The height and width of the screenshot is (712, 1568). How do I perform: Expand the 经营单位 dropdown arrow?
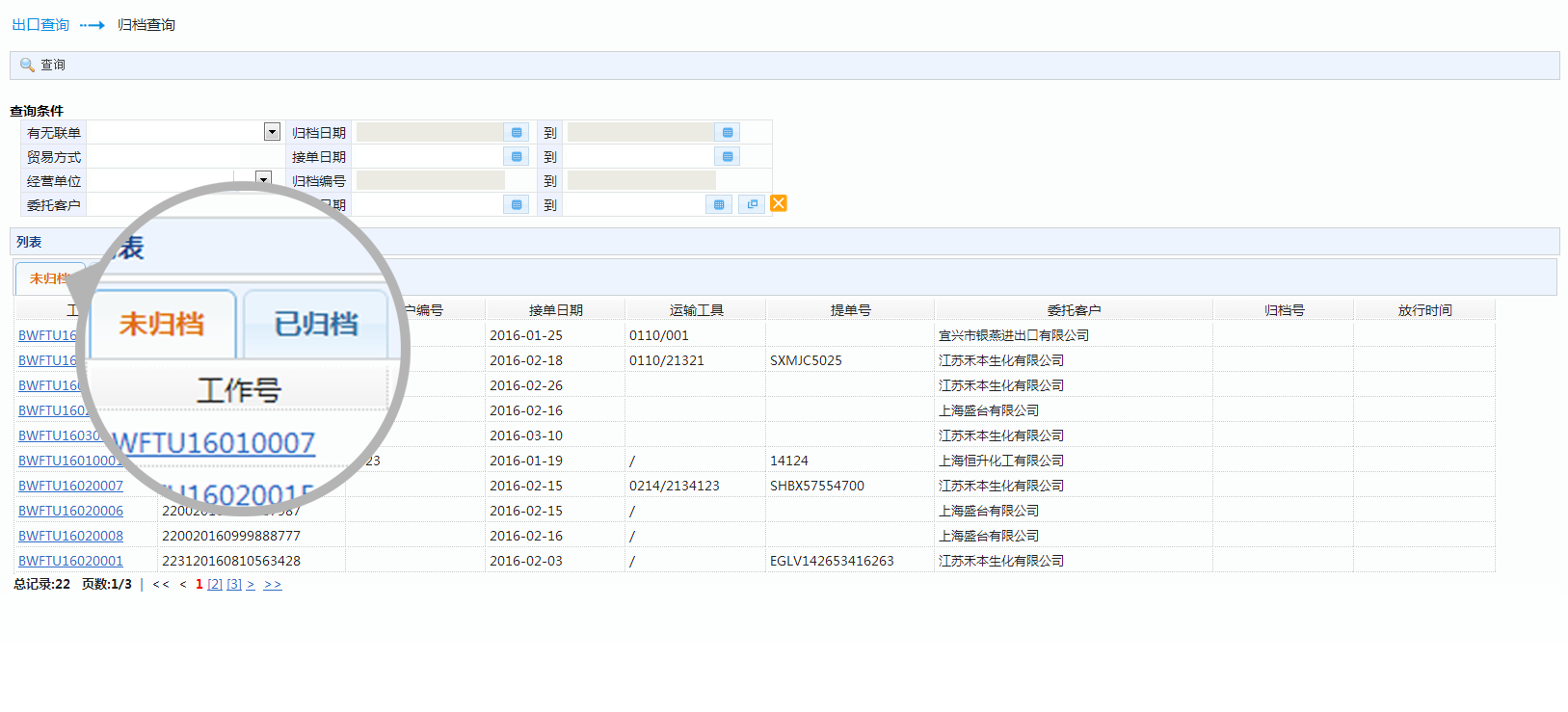click(x=263, y=179)
